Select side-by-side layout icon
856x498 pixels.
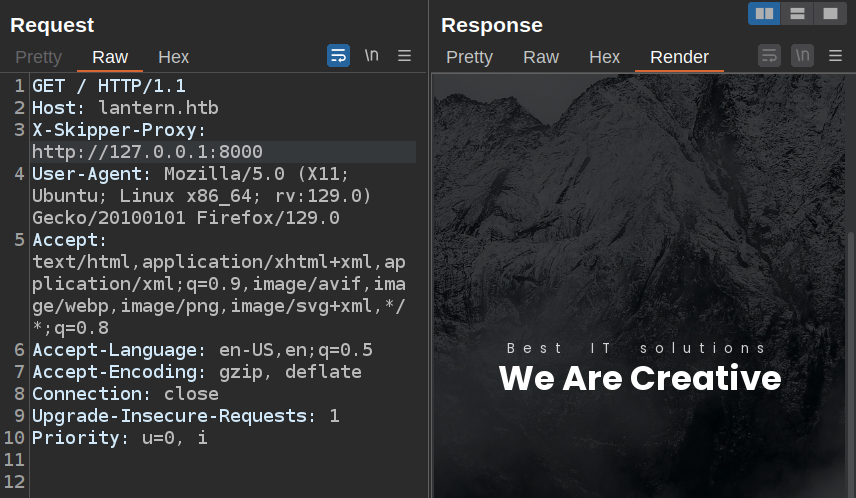tap(764, 13)
